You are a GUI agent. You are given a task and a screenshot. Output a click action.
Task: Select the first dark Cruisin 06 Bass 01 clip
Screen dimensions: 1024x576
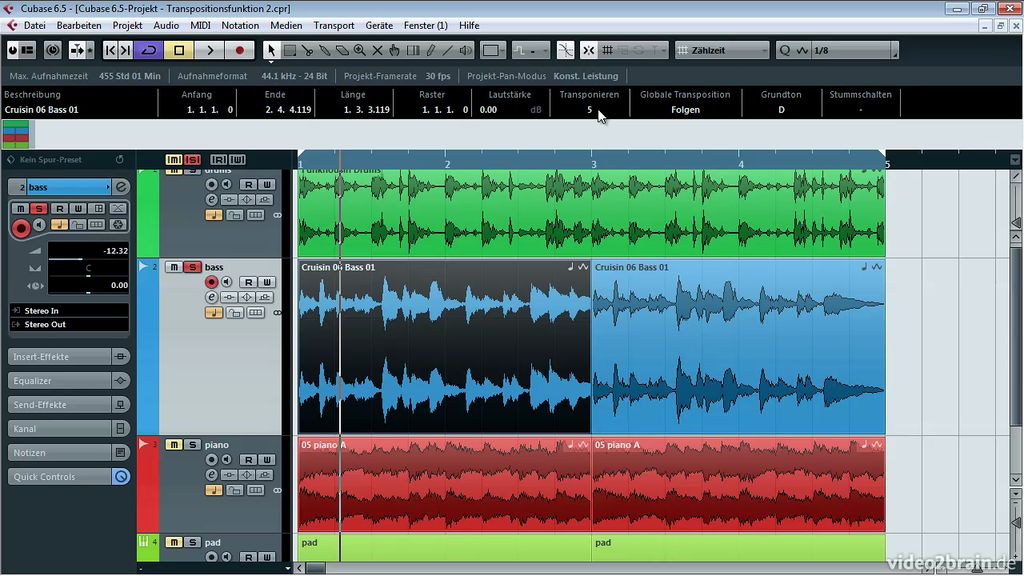tap(444, 347)
